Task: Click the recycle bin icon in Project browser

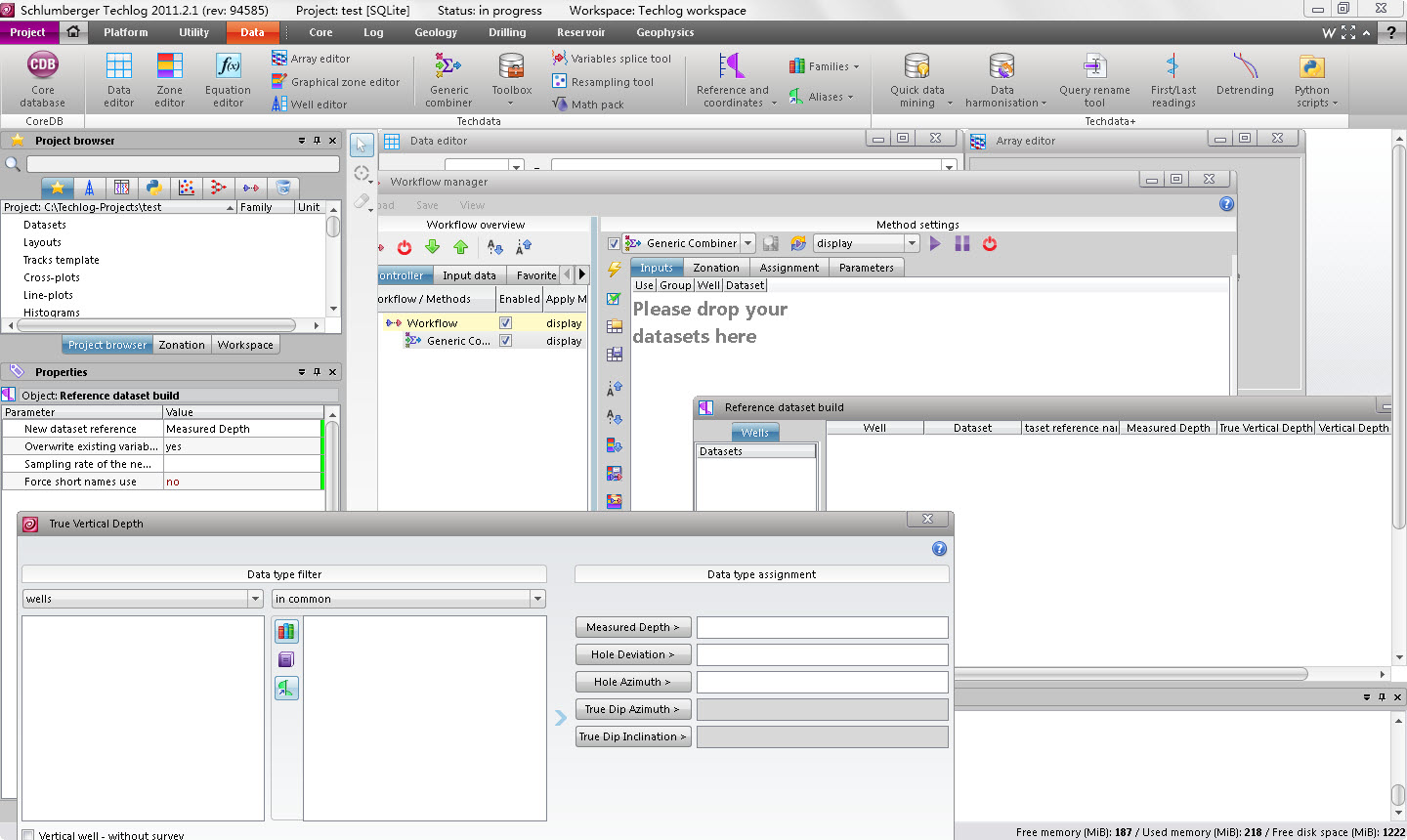Action: 282,188
